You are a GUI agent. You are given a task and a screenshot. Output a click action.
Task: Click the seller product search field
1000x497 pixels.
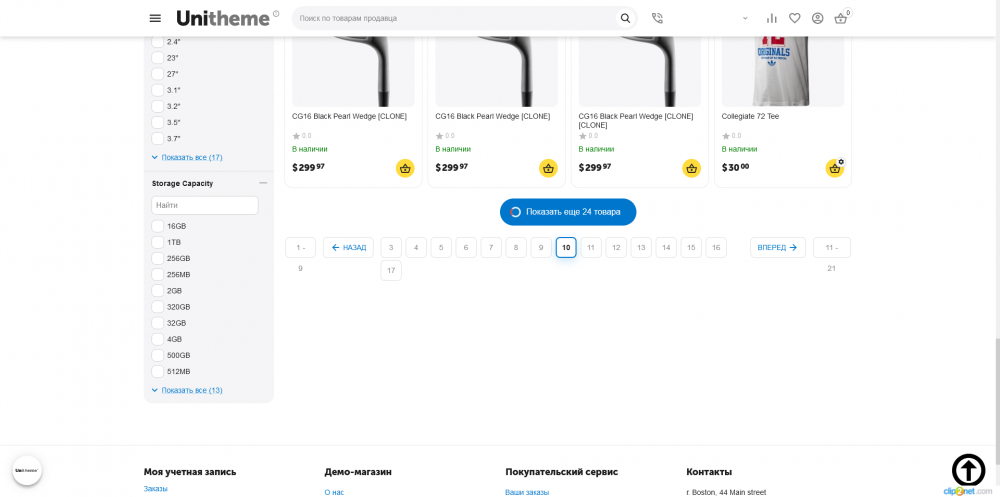pos(455,18)
